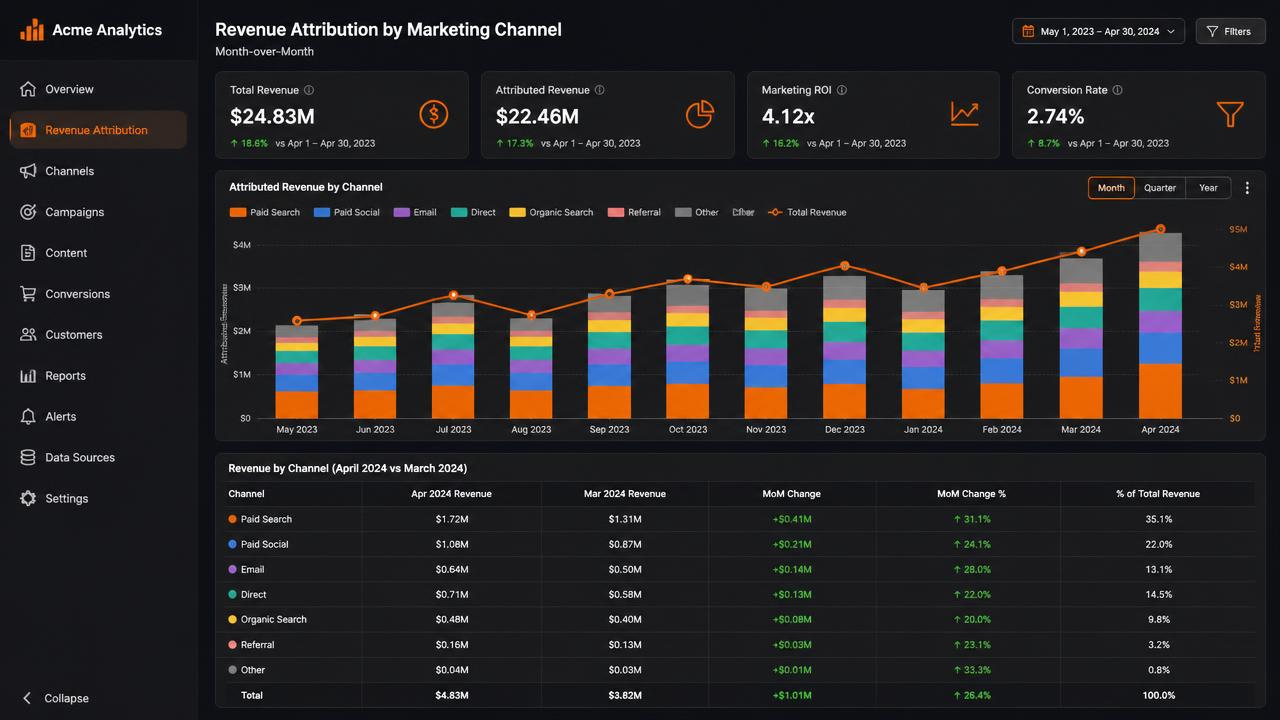Click the +$1.01M total MoM change
The image size is (1280, 720).
pos(792,695)
